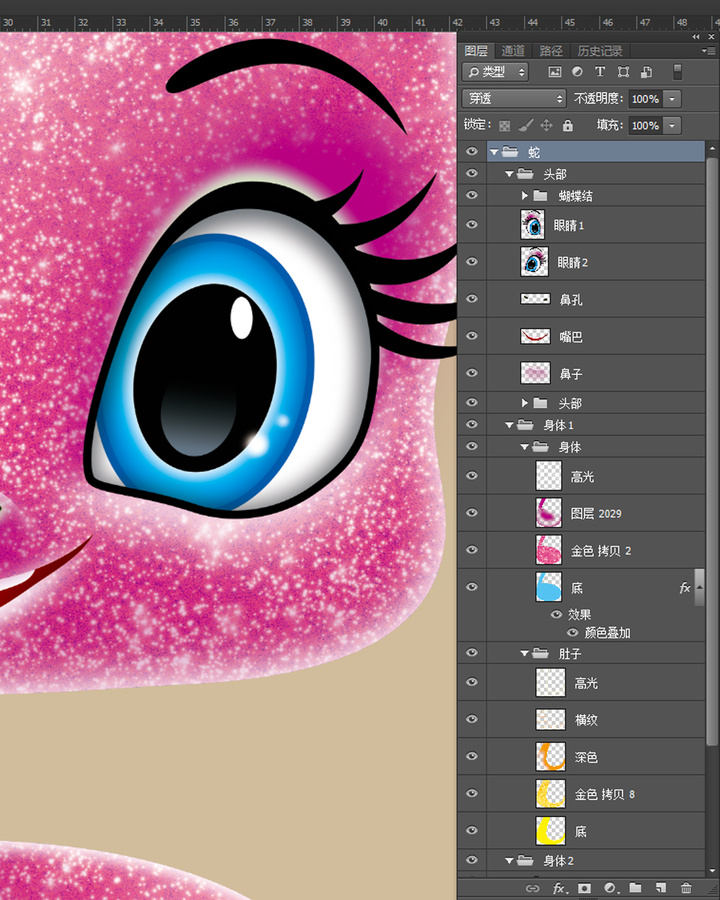
Task: Add a layer style via bottom fx icon
Action: (x=559, y=889)
